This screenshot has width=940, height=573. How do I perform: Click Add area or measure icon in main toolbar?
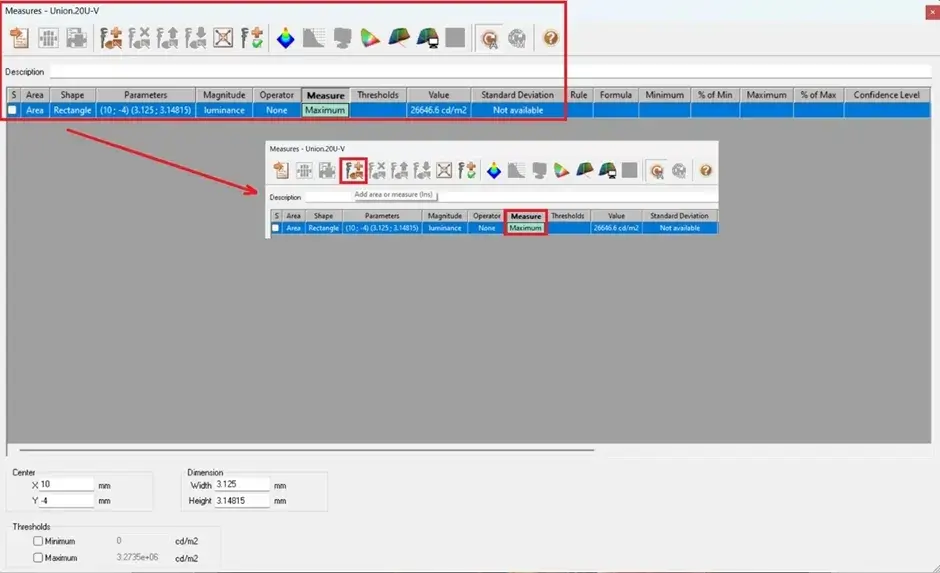(x=111, y=38)
